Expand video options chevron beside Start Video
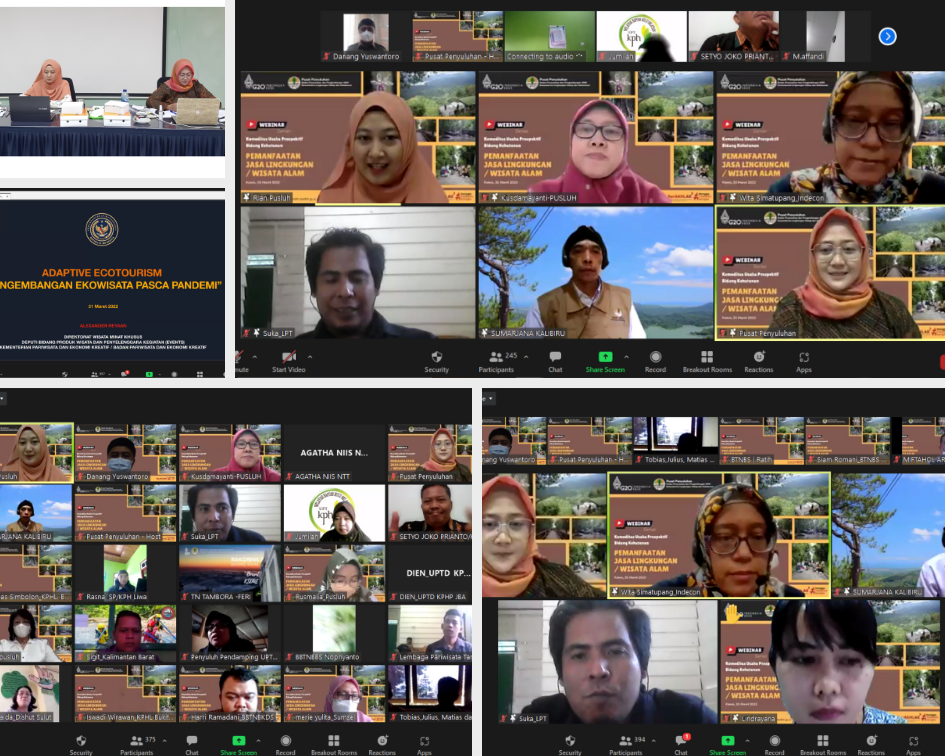Viewport: 945px width, 756px height. click(310, 357)
